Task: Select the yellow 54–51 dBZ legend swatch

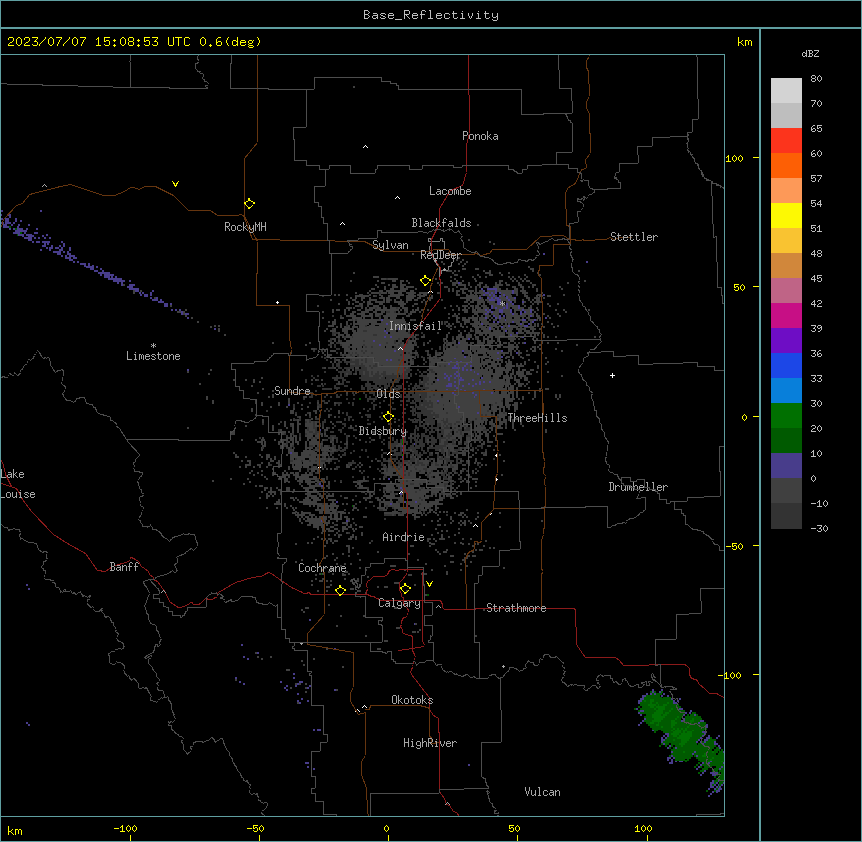Action: coord(786,215)
